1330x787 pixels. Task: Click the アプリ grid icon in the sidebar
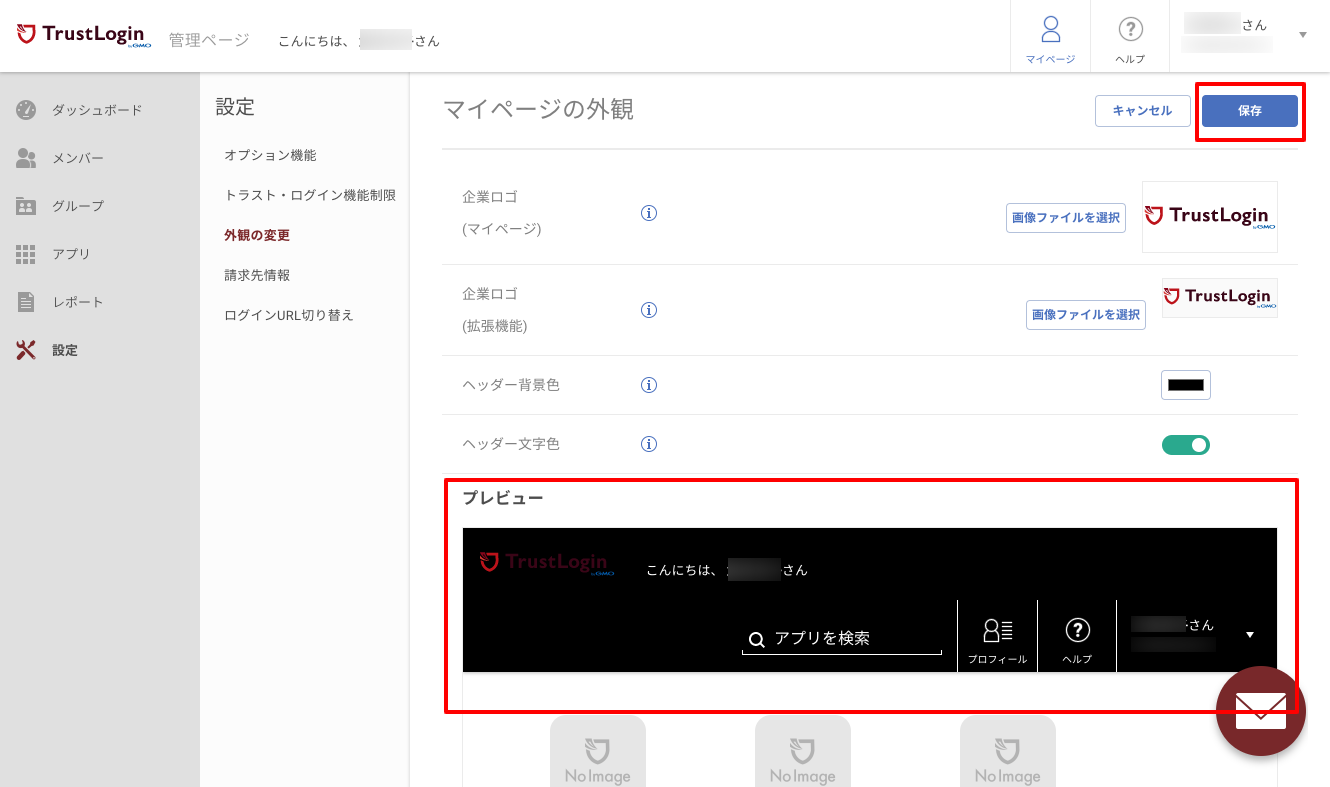[x=26, y=254]
